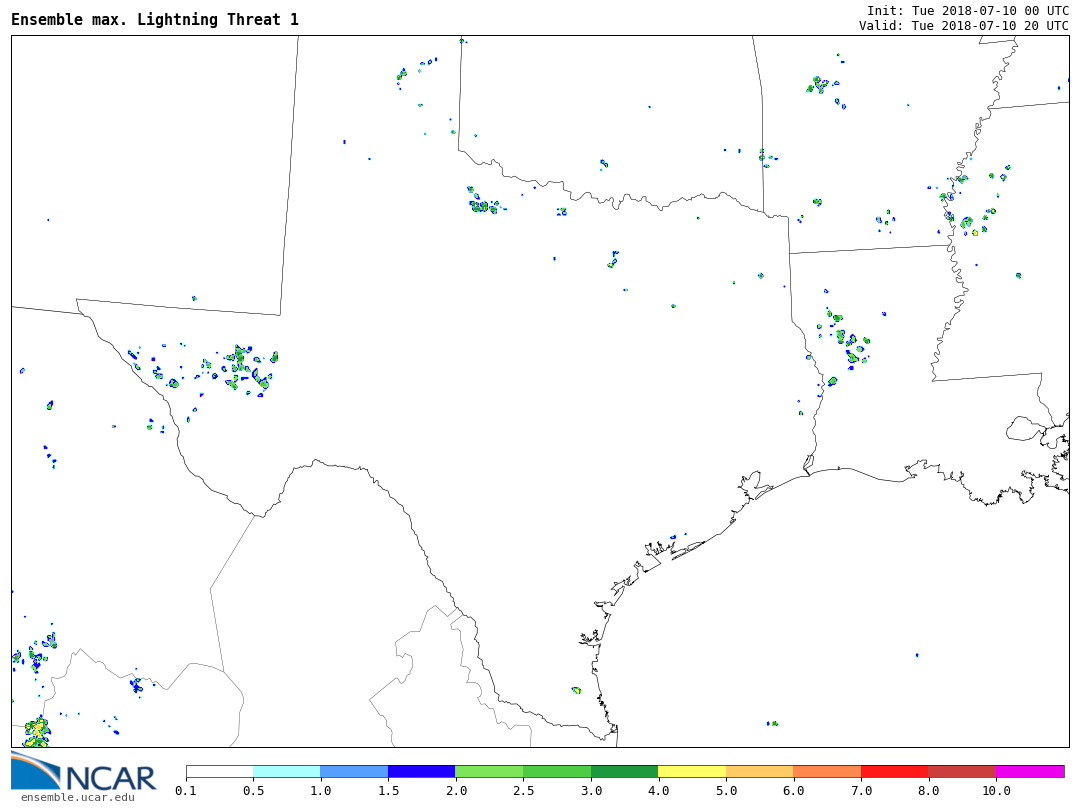This screenshot has width=1080, height=810.
Task: Click the 7.0 colorbar tick label
Action: tap(861, 791)
